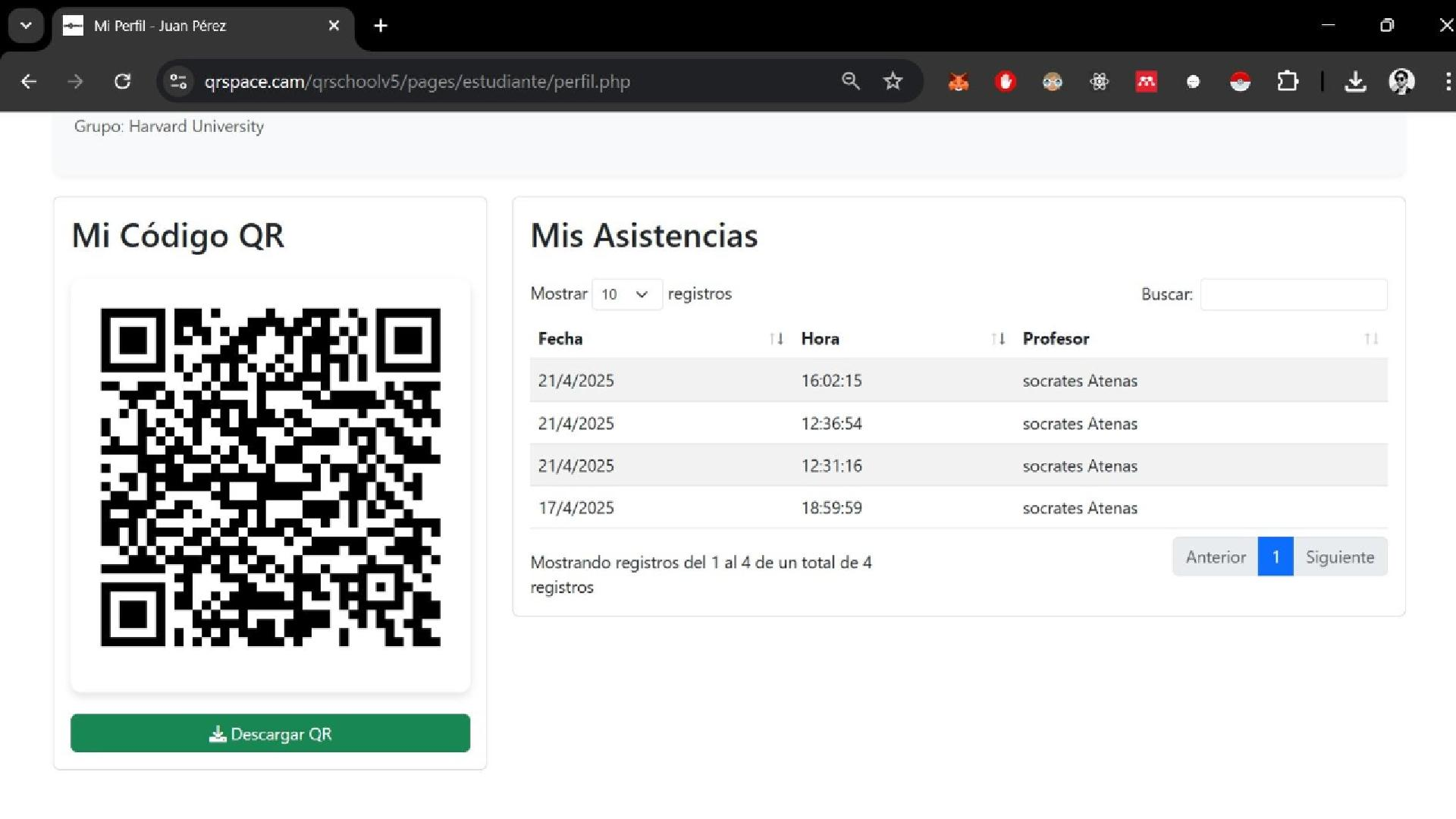Open the browser profile avatar
1456x819 pixels.
click(1401, 81)
